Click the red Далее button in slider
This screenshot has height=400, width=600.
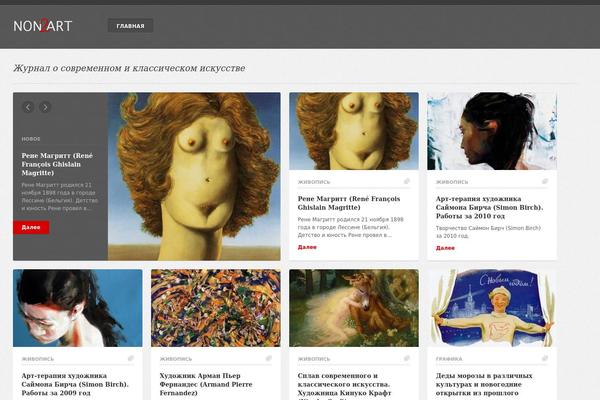tap(31, 227)
